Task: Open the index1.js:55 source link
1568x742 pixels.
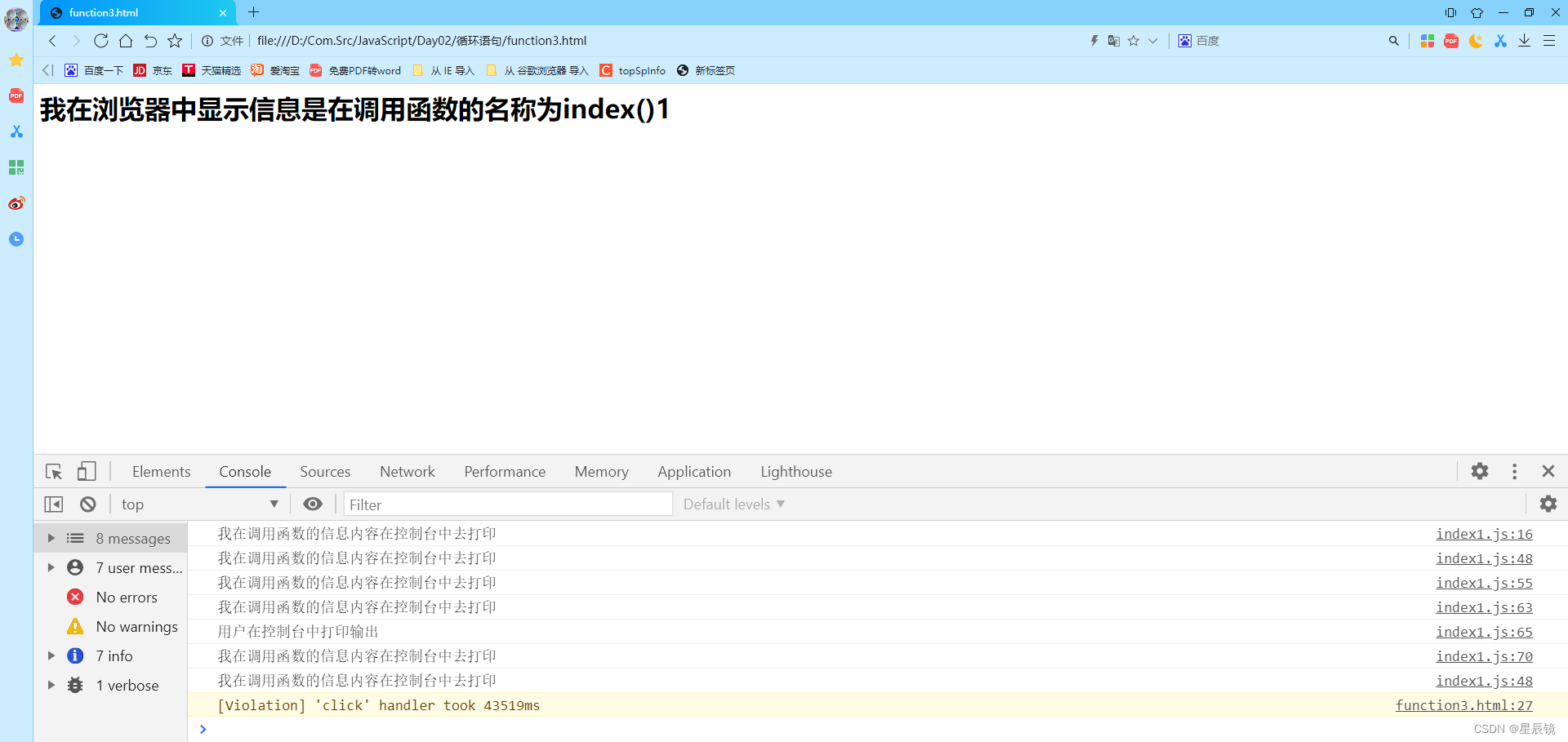Action: coord(1484,583)
